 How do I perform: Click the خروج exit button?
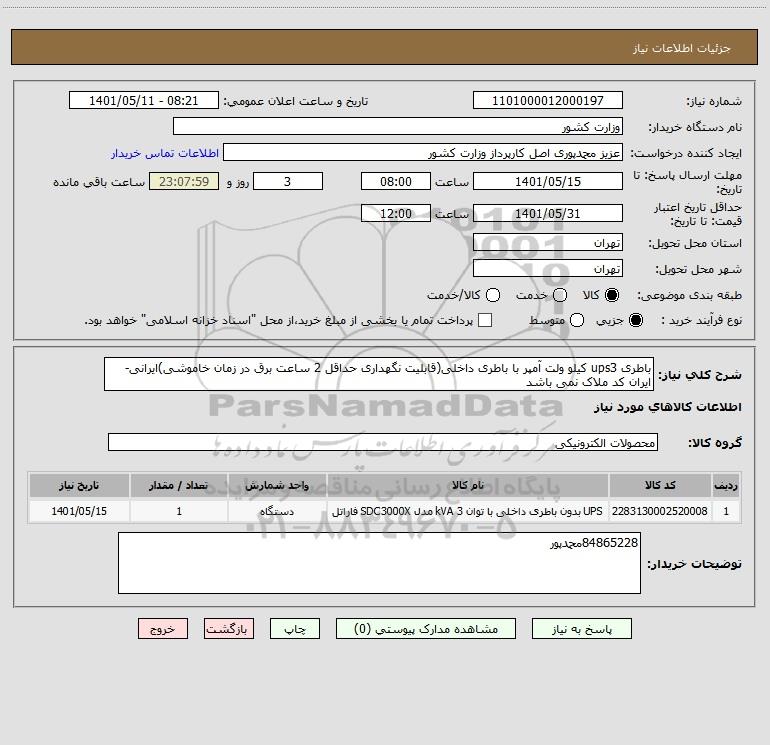click(163, 629)
